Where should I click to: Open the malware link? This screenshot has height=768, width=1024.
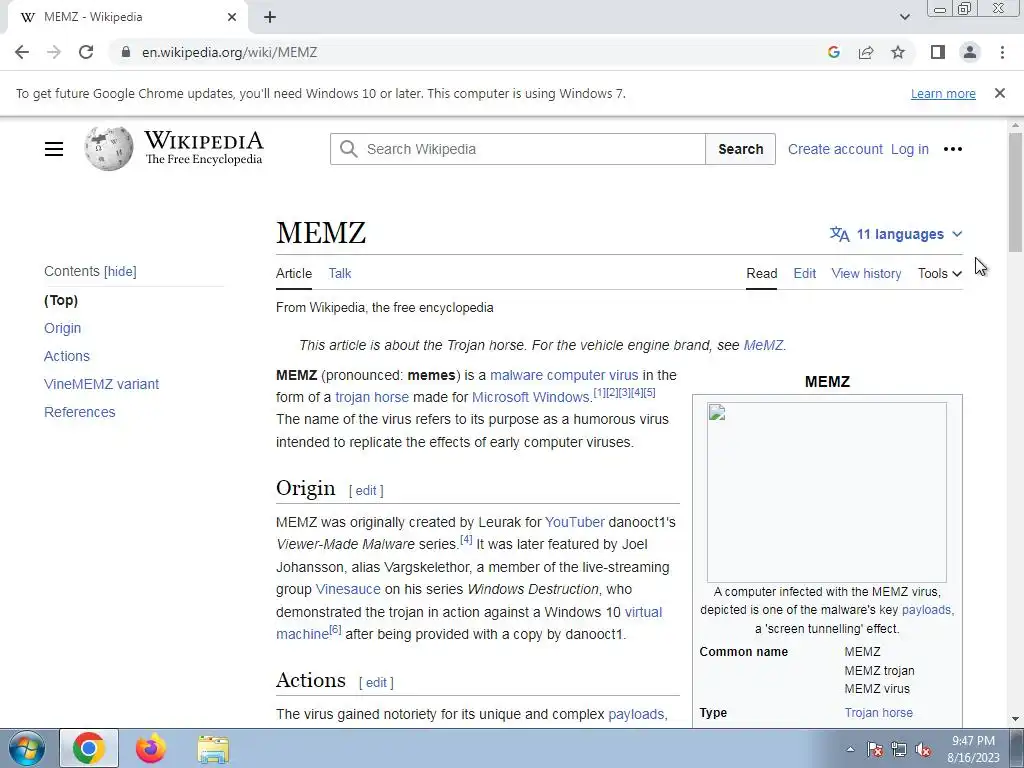coord(516,375)
